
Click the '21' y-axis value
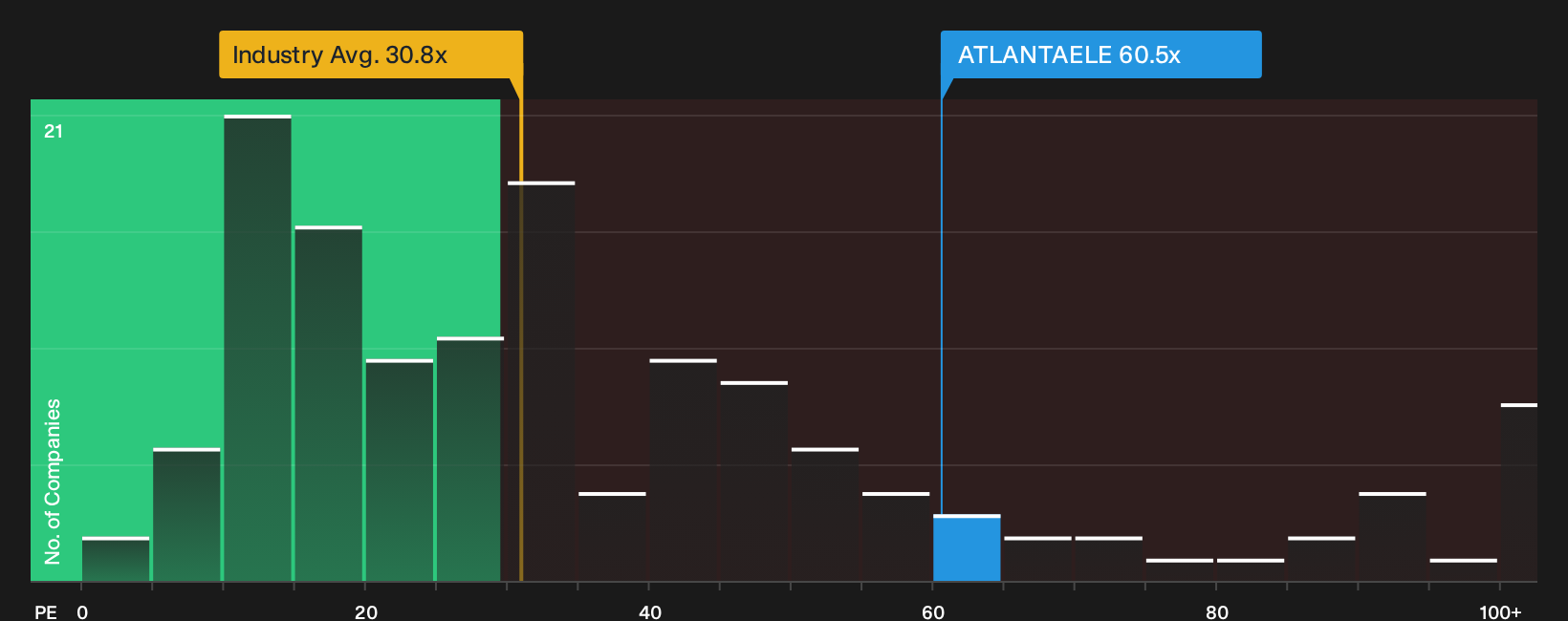(x=54, y=132)
